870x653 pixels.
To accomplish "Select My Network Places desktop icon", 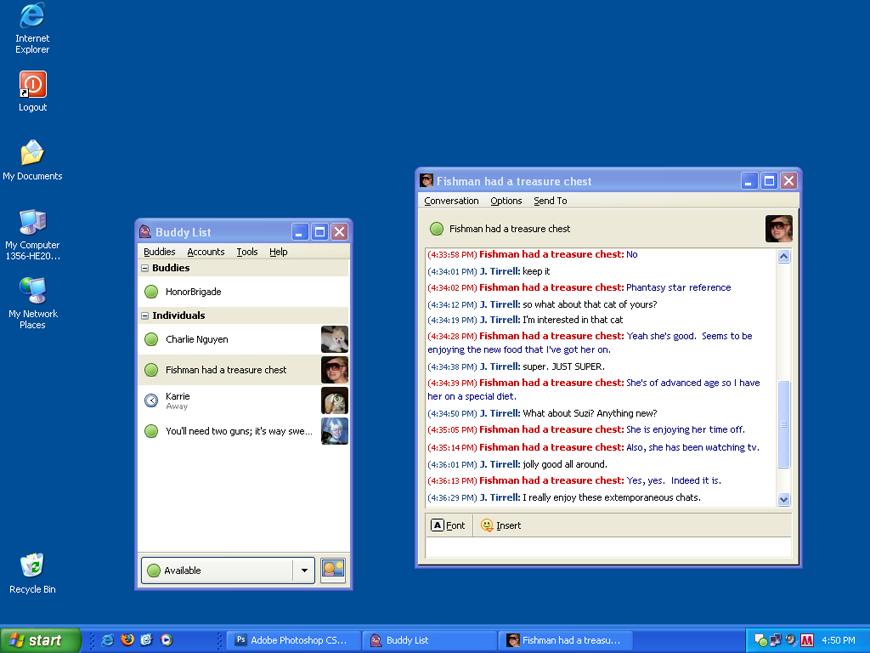I will (32, 290).
